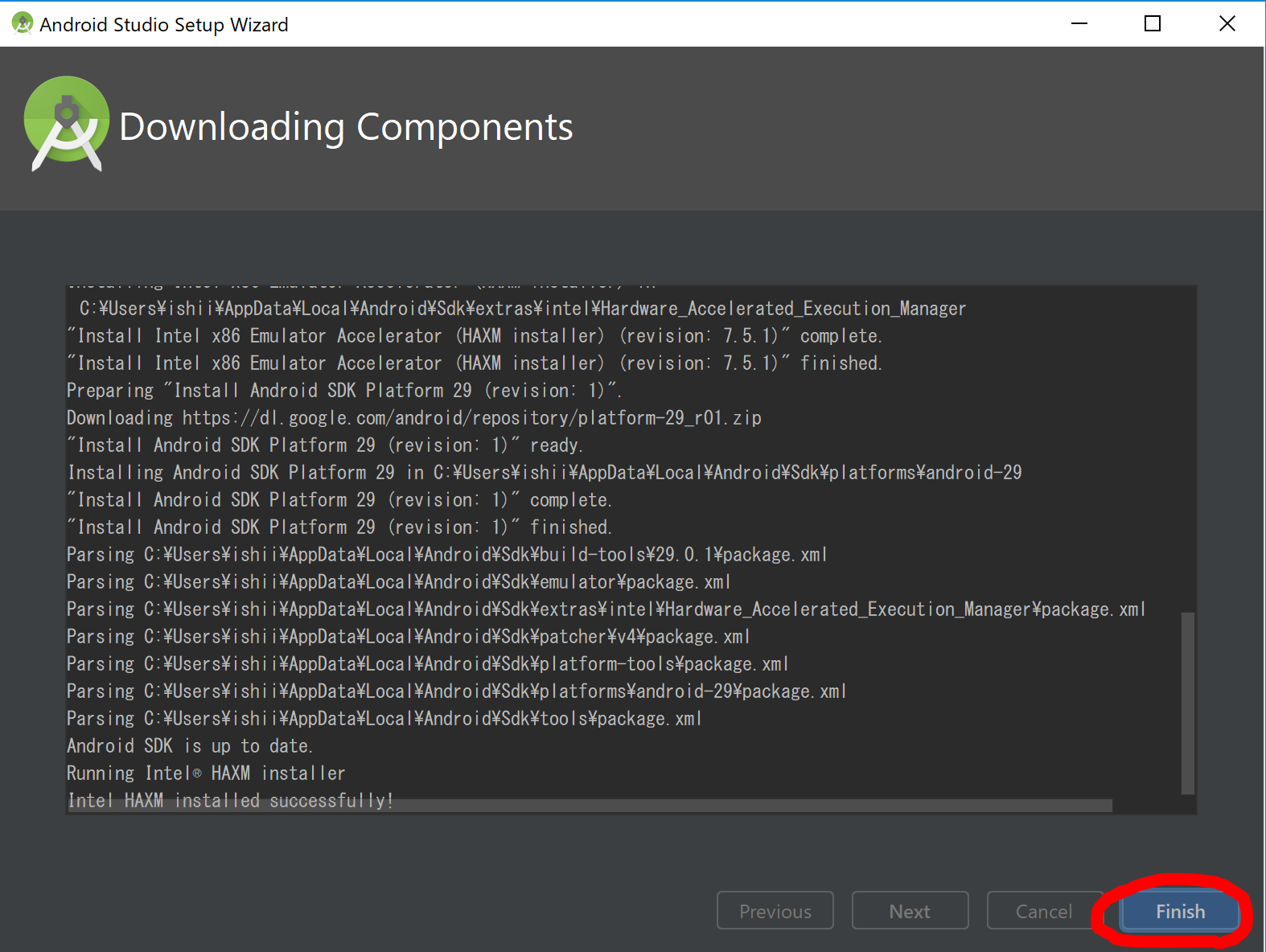Screen dimensions: 1266x952
Task: Click the Next button
Action: [910, 911]
